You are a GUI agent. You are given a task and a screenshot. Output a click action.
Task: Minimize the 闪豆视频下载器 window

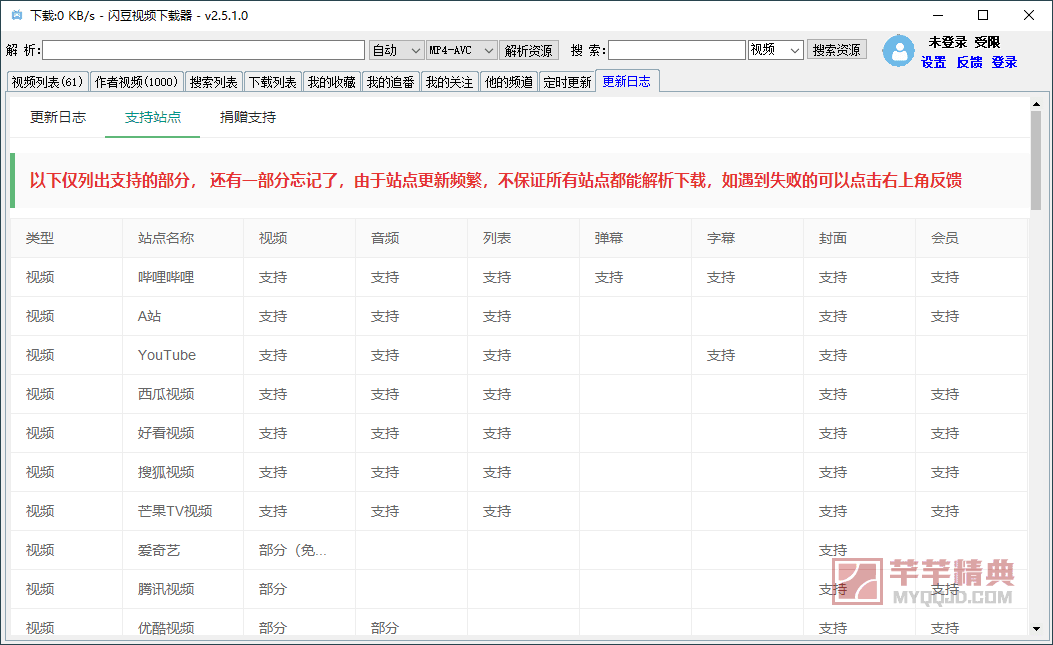point(938,15)
